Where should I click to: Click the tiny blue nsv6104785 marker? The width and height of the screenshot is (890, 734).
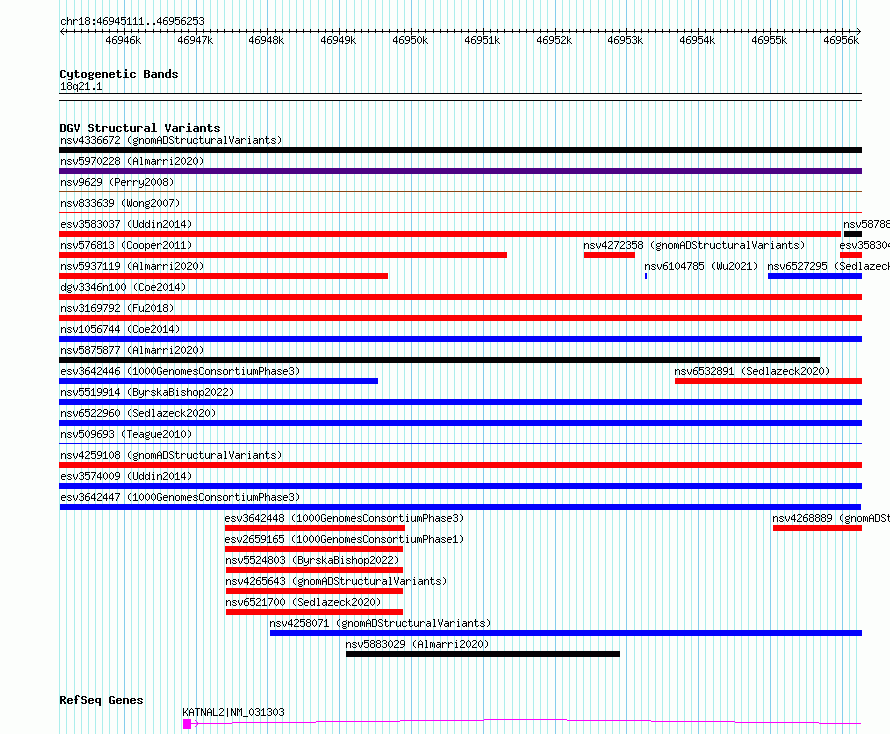646,276
